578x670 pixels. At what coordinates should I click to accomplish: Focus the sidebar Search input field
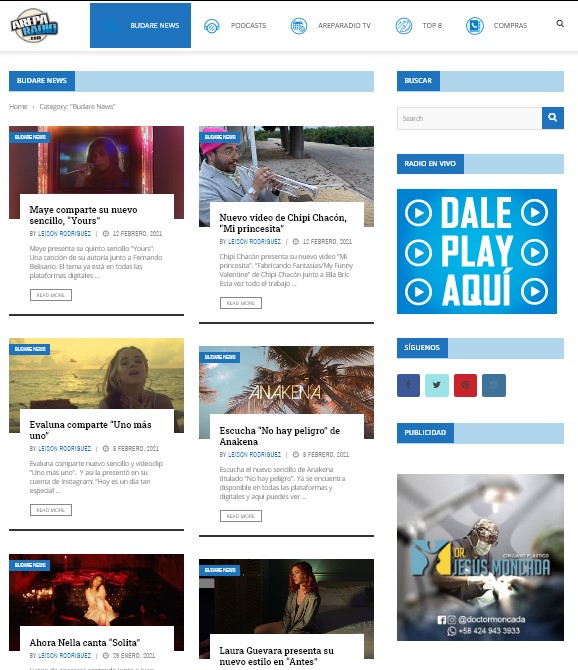[469, 118]
